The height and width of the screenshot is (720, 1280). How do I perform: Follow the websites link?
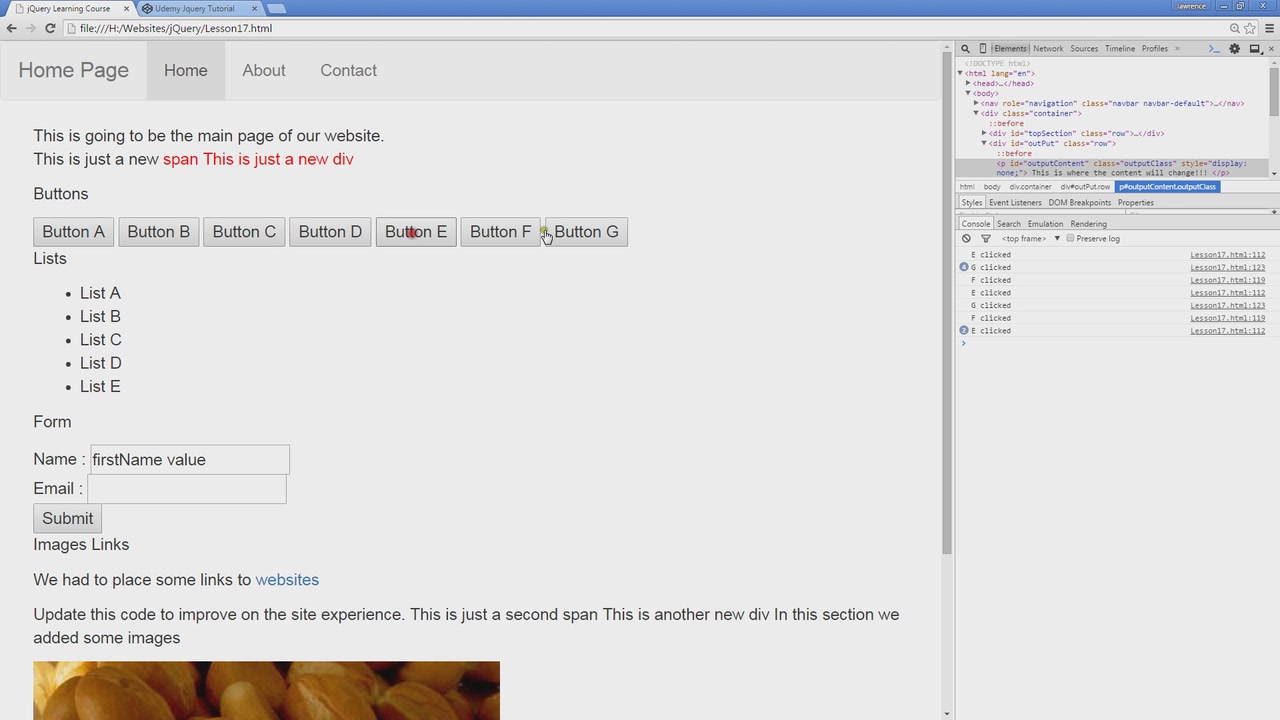click(x=287, y=580)
